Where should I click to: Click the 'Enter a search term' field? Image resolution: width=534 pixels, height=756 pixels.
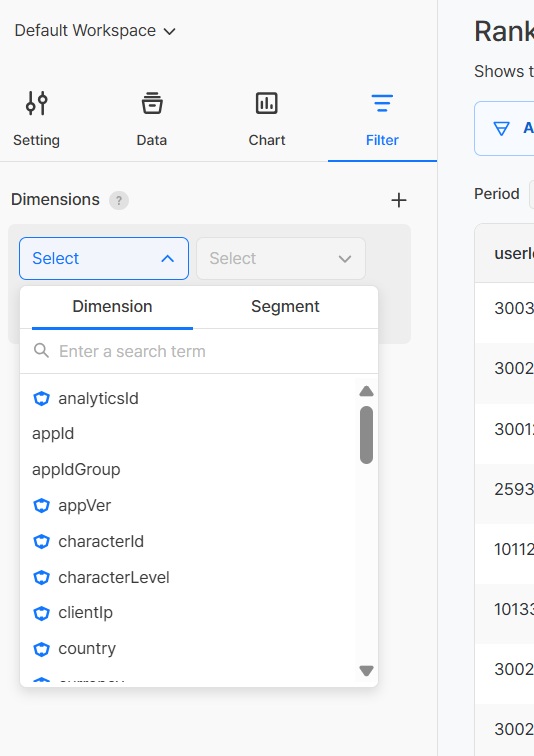pyautogui.click(x=199, y=351)
